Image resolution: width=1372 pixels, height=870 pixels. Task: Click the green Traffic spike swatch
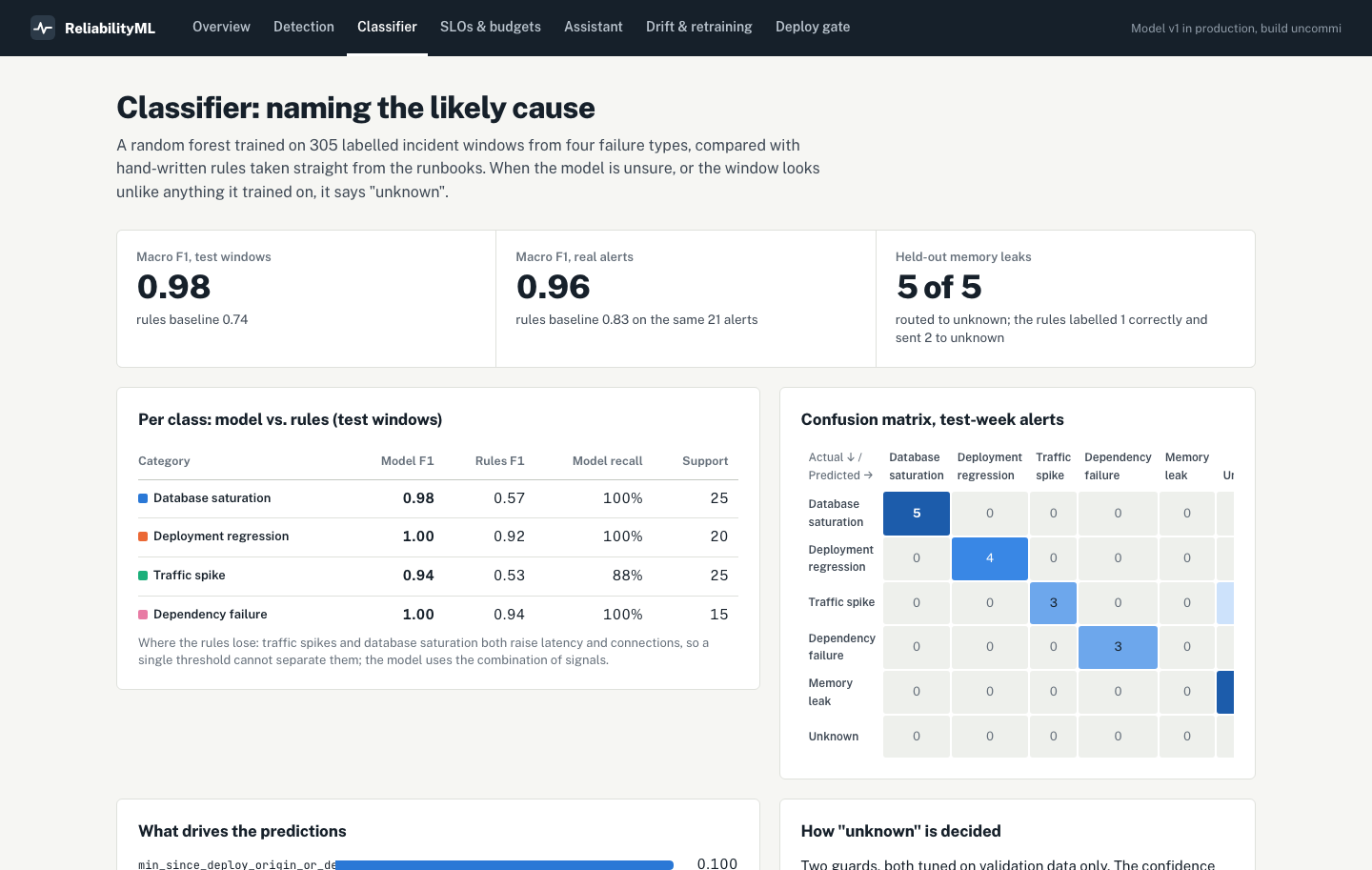[x=143, y=576]
